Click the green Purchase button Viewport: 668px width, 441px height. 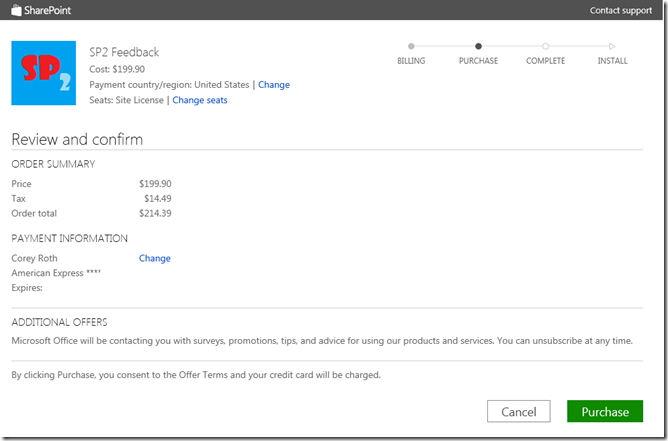coord(605,411)
